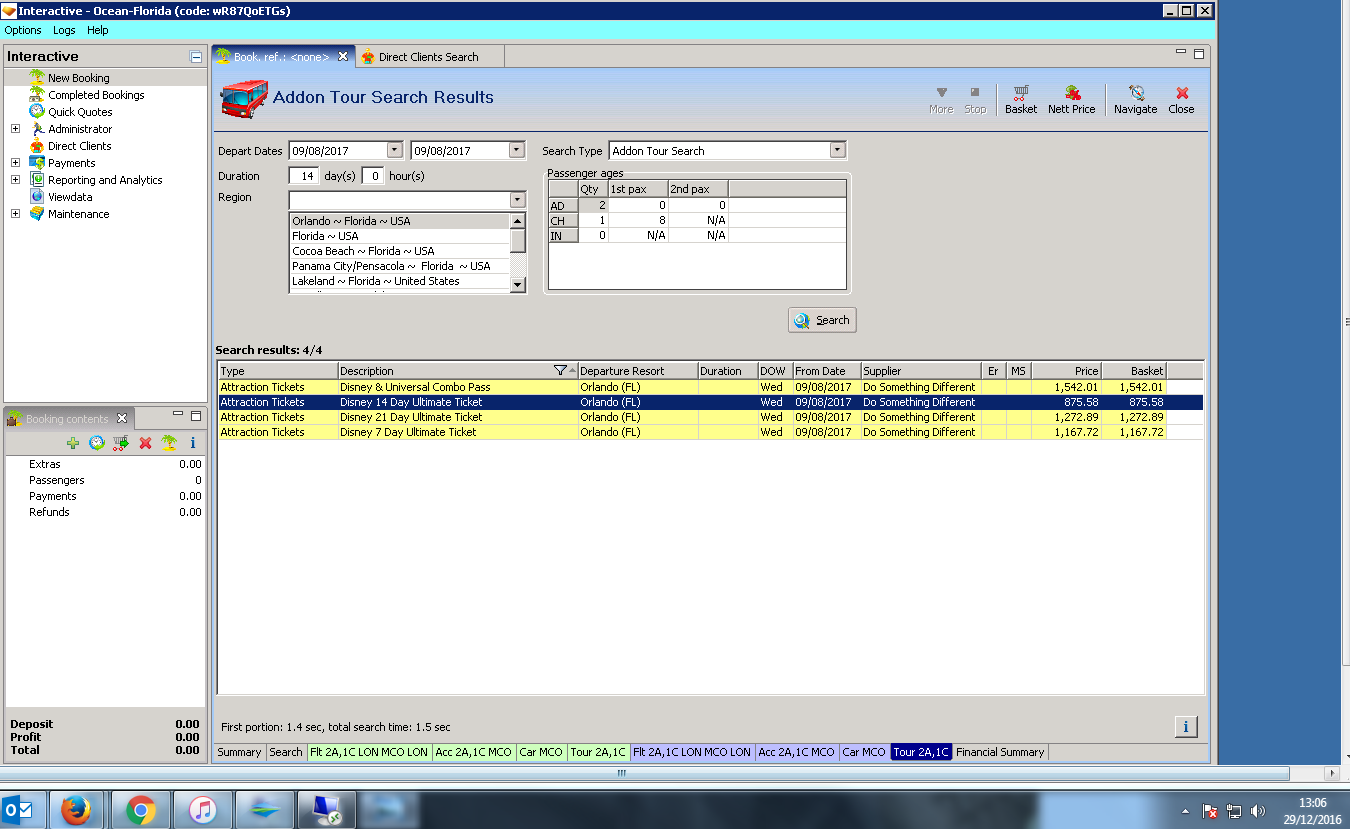Open the Basket from the toolbar
The image size is (1350, 829).
(1020, 99)
